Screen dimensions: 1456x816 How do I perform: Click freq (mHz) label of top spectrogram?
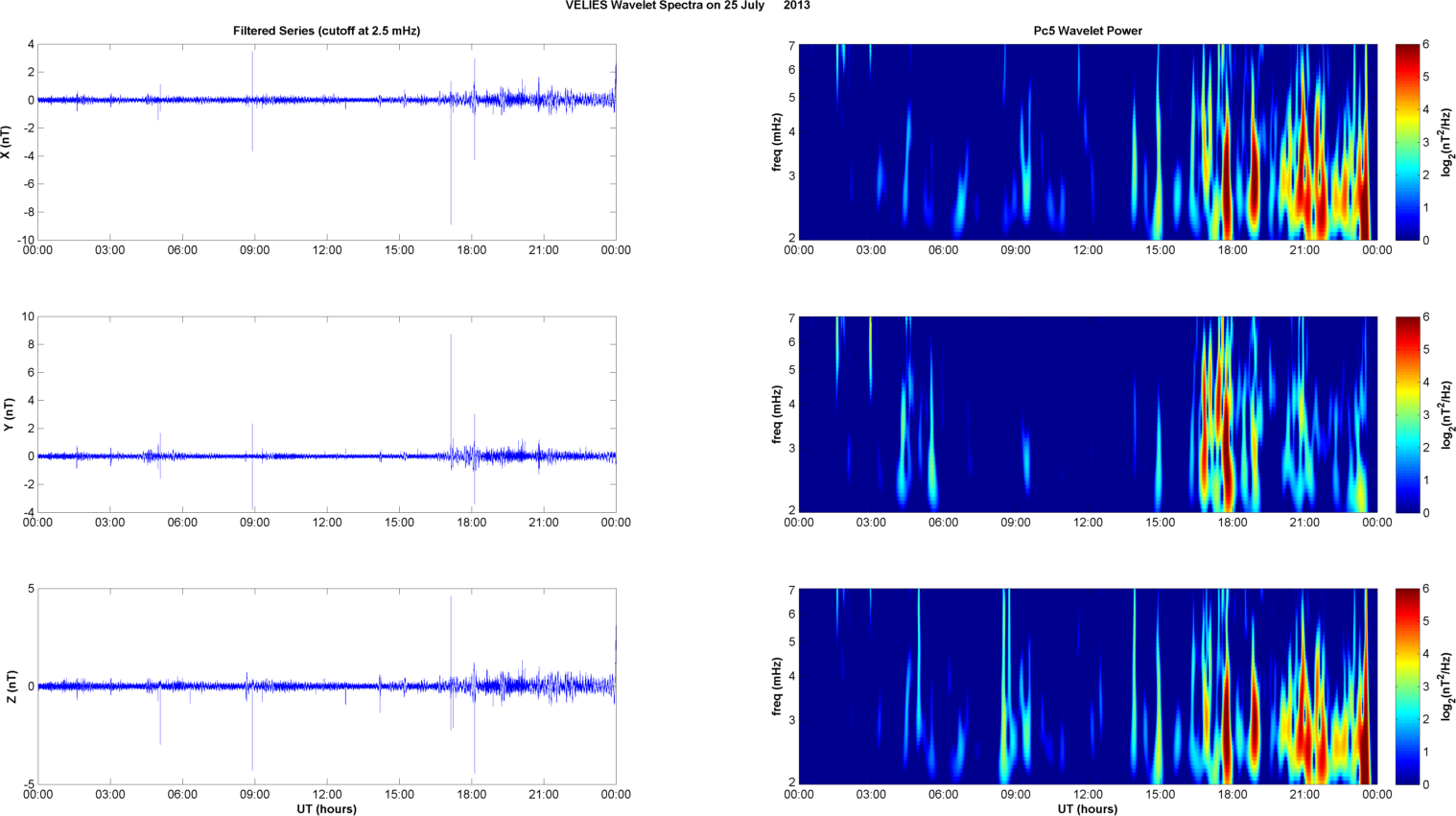pos(777,142)
